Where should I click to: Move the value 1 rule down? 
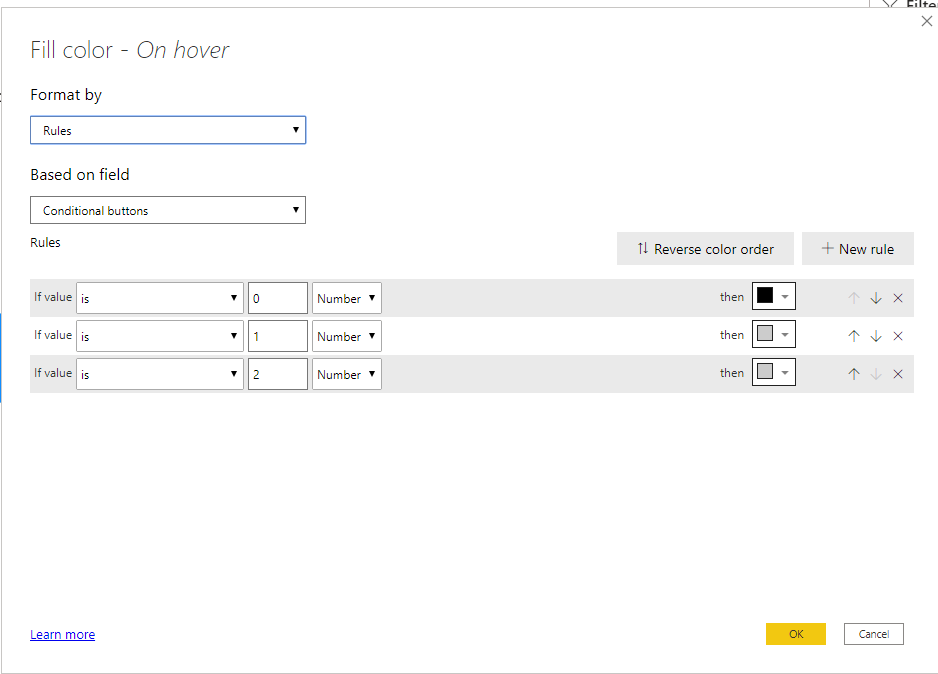[x=876, y=336]
